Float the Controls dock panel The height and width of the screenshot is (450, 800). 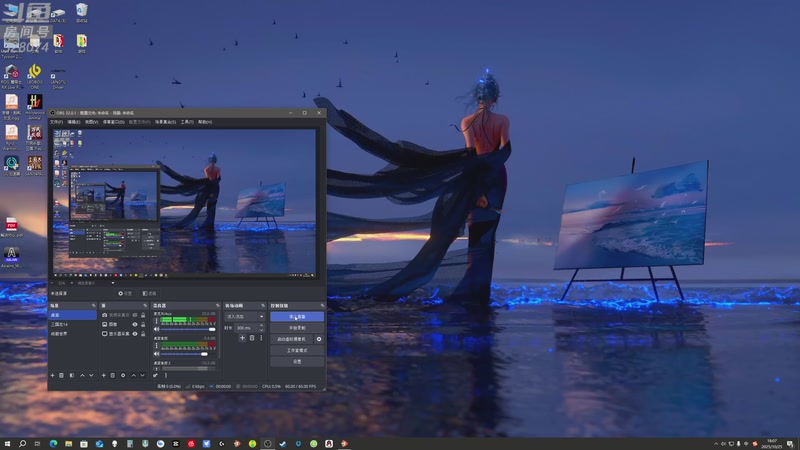pyautogui.click(x=322, y=306)
